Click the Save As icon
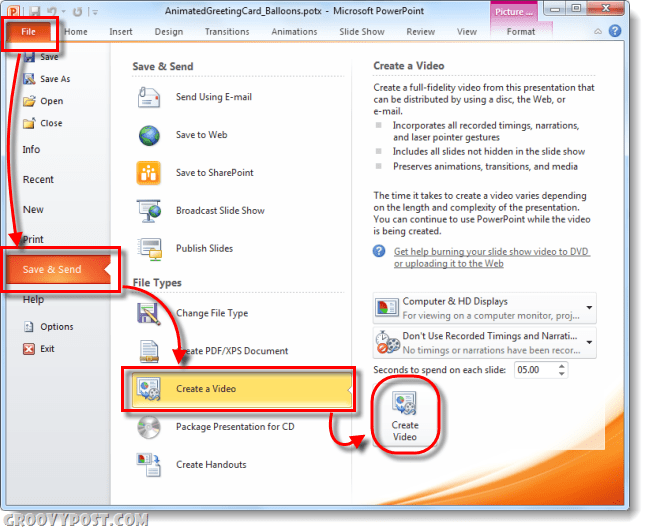 [29, 79]
